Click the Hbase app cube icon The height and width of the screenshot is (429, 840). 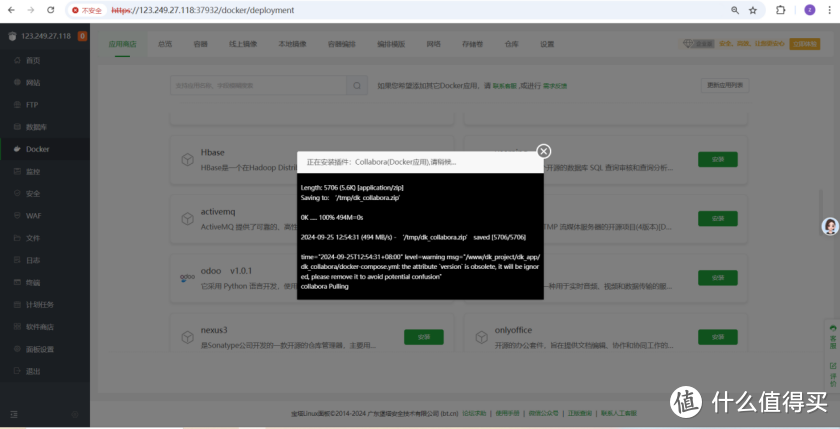point(187,160)
